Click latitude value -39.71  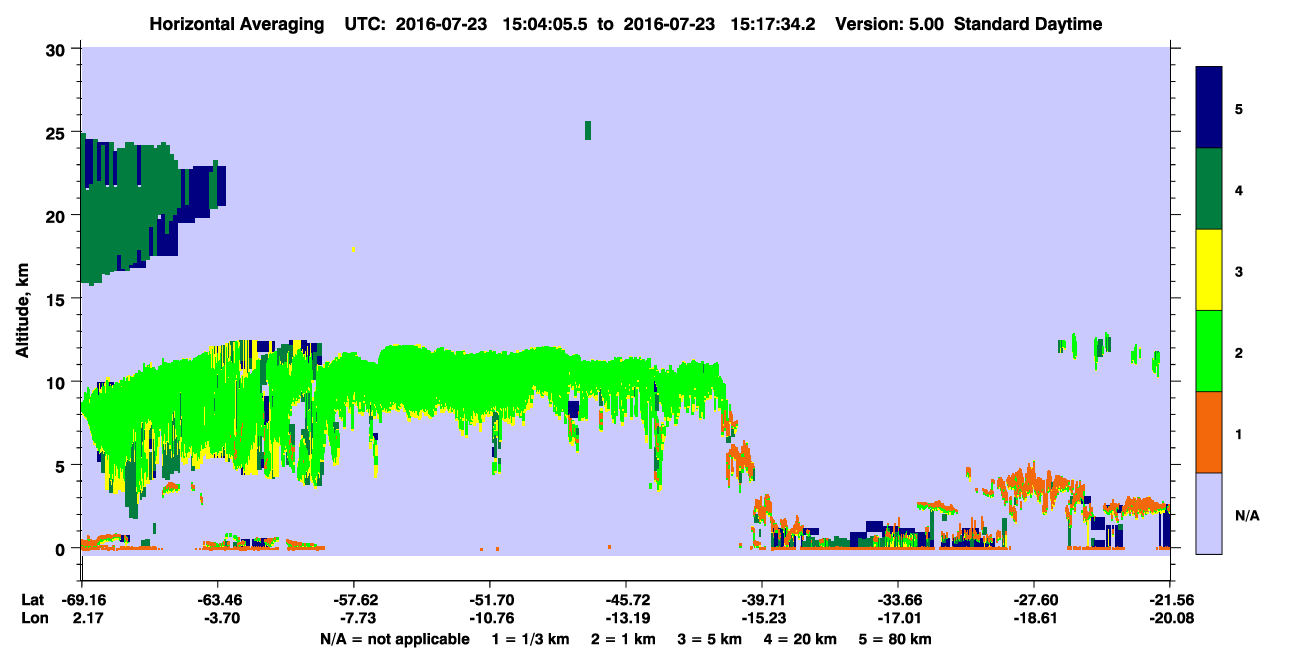click(762, 600)
